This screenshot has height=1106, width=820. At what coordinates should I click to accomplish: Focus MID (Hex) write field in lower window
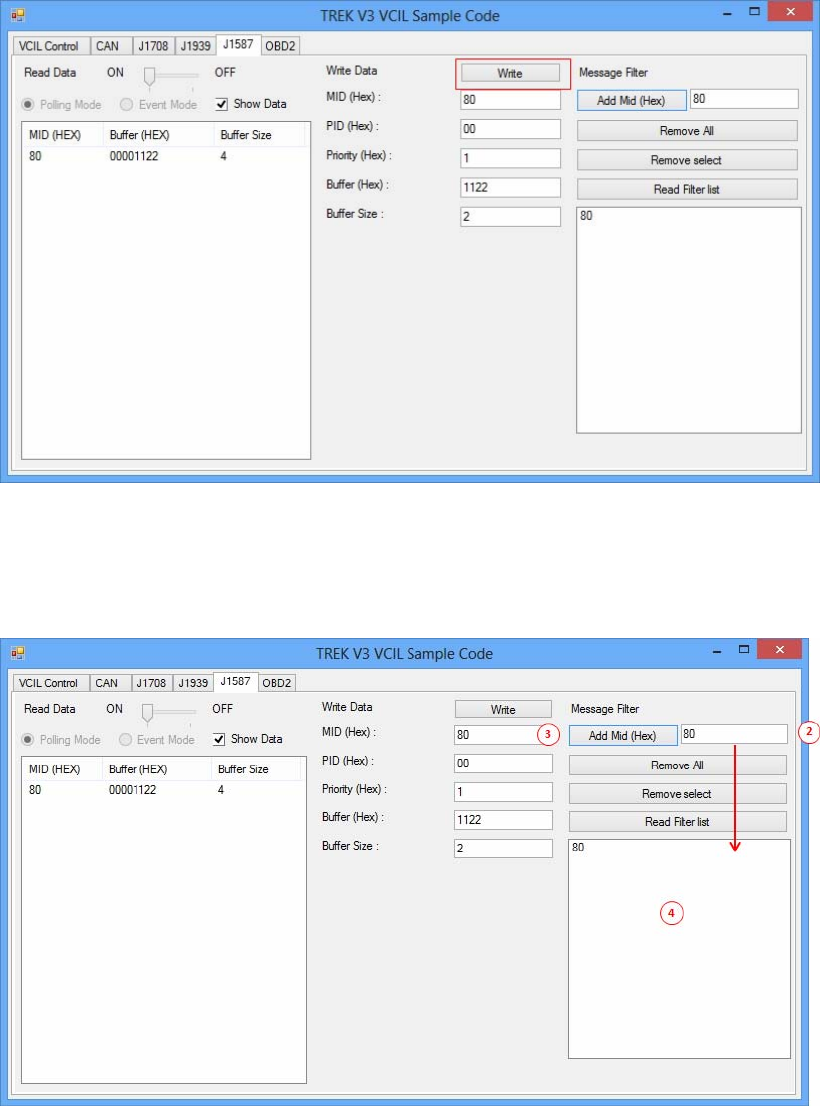click(503, 734)
